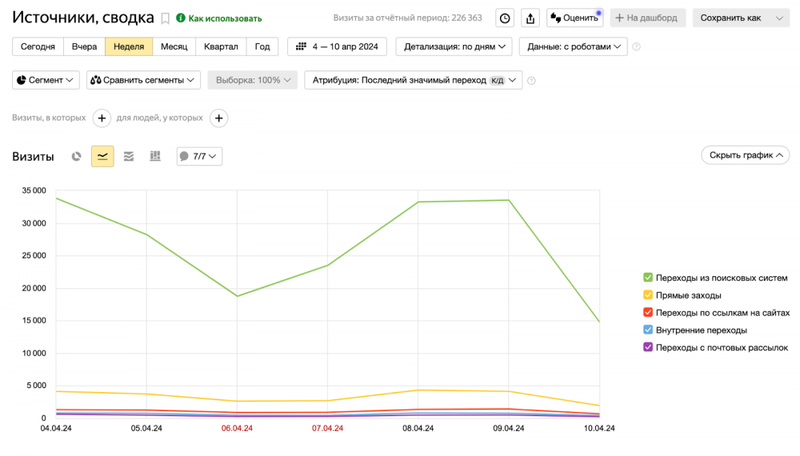The image size is (800, 456).
Task: Open the report history clock icon
Action: tap(505, 18)
